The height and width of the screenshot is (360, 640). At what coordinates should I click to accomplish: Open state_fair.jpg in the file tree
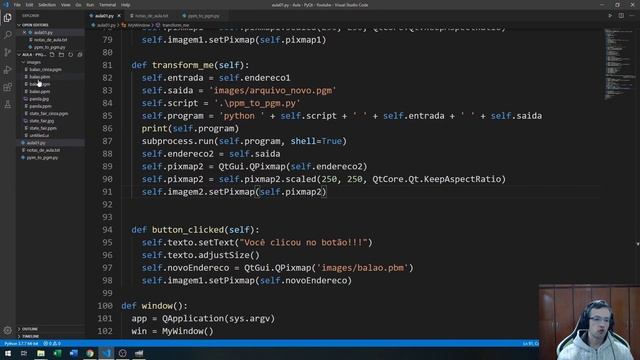[42, 121]
